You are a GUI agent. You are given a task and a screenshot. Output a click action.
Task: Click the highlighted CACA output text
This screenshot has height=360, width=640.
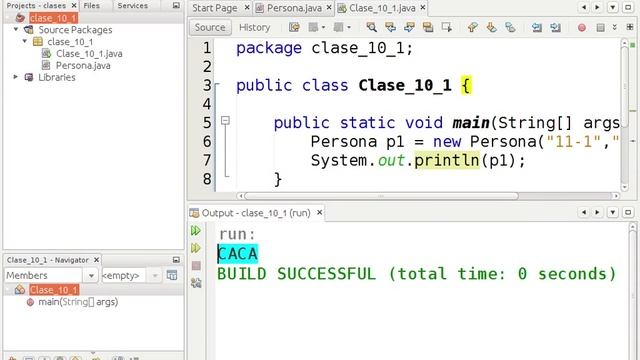coord(238,254)
